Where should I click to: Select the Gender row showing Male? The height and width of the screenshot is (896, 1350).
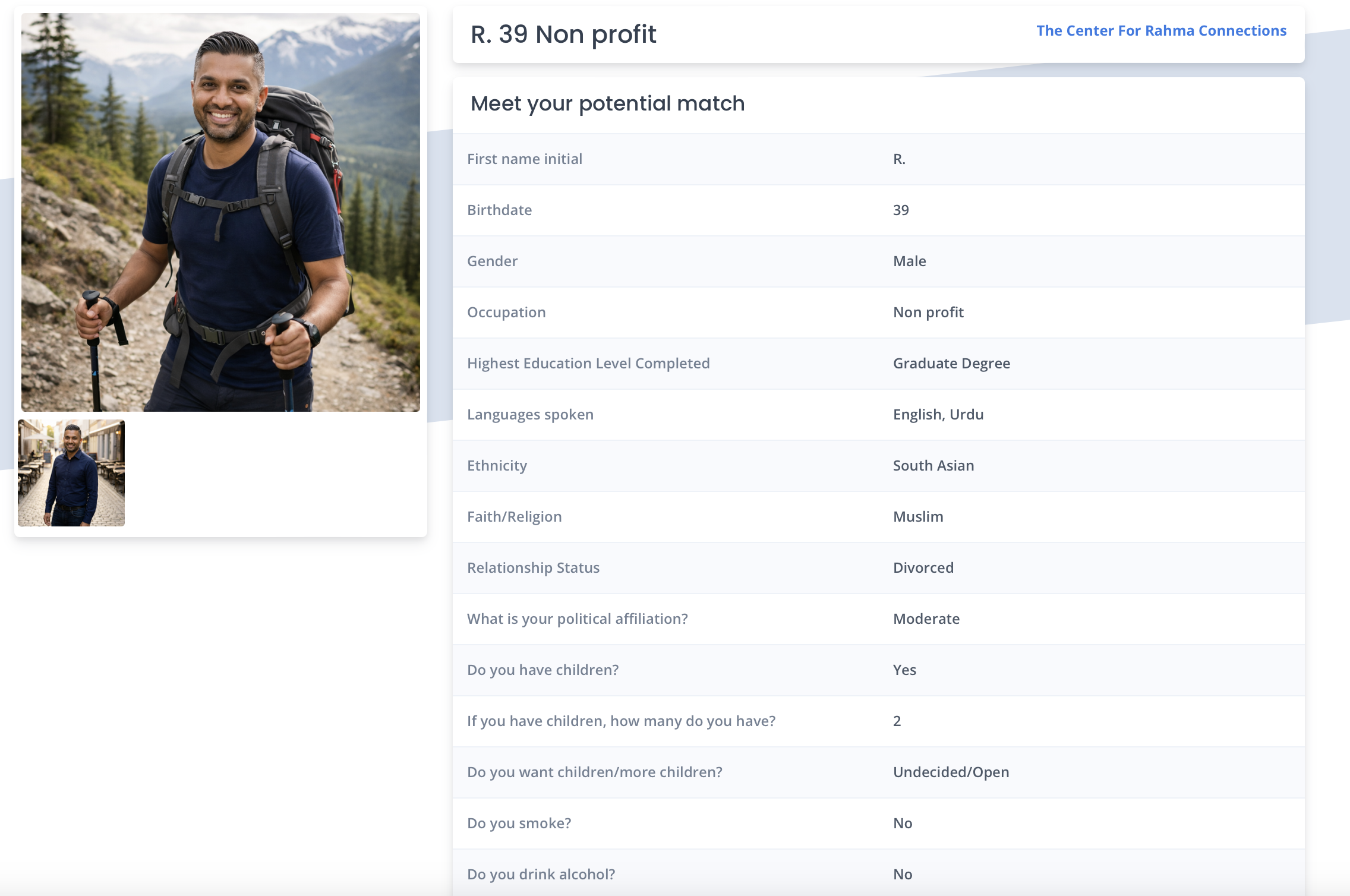coord(878,261)
